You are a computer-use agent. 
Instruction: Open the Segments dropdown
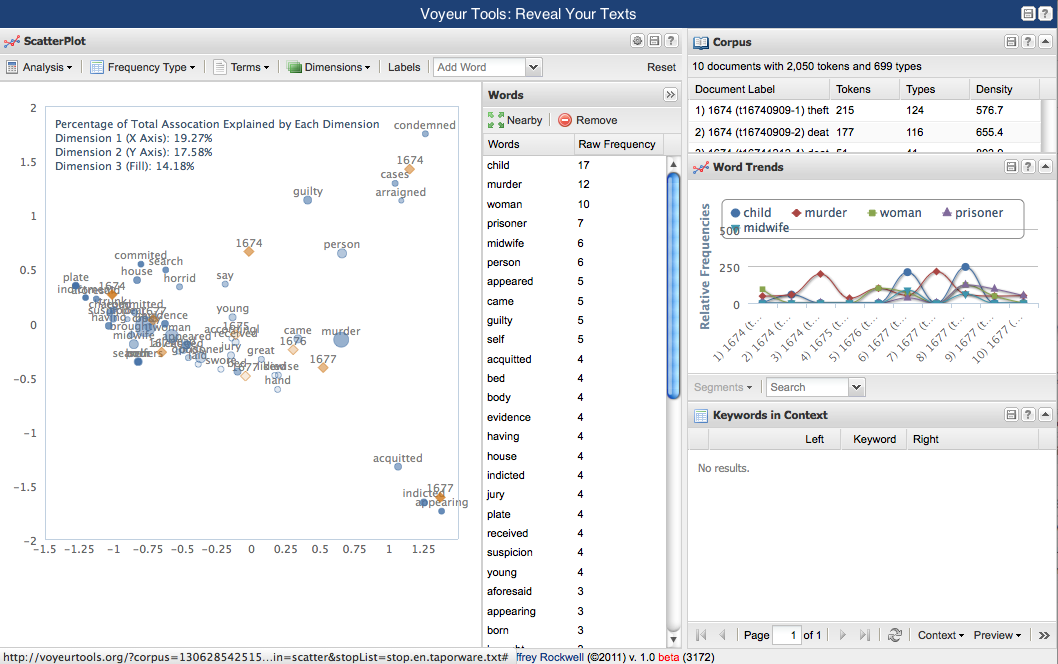click(x=723, y=387)
